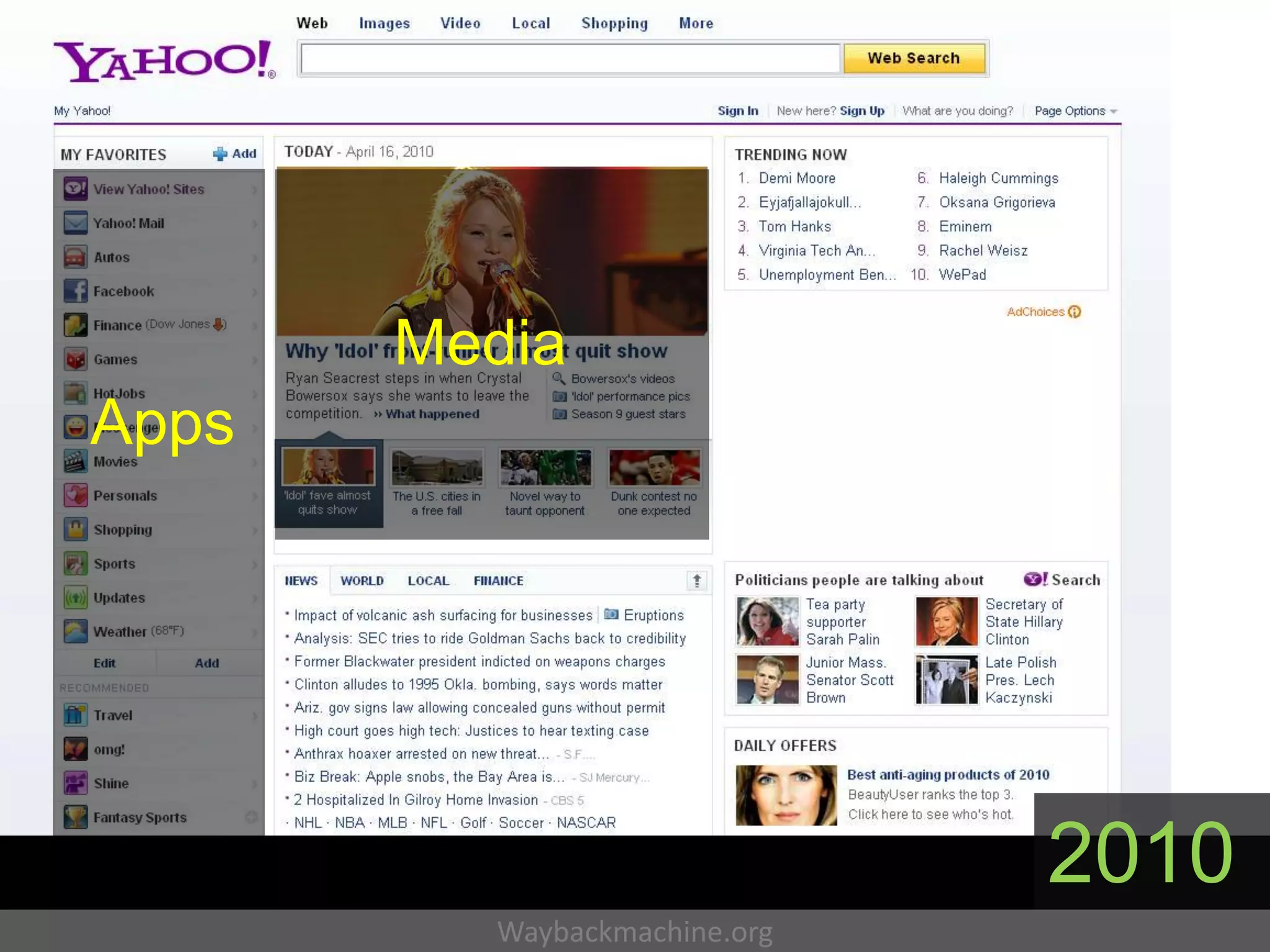Open the Games dice icon
1270x952 pixels.
76,359
